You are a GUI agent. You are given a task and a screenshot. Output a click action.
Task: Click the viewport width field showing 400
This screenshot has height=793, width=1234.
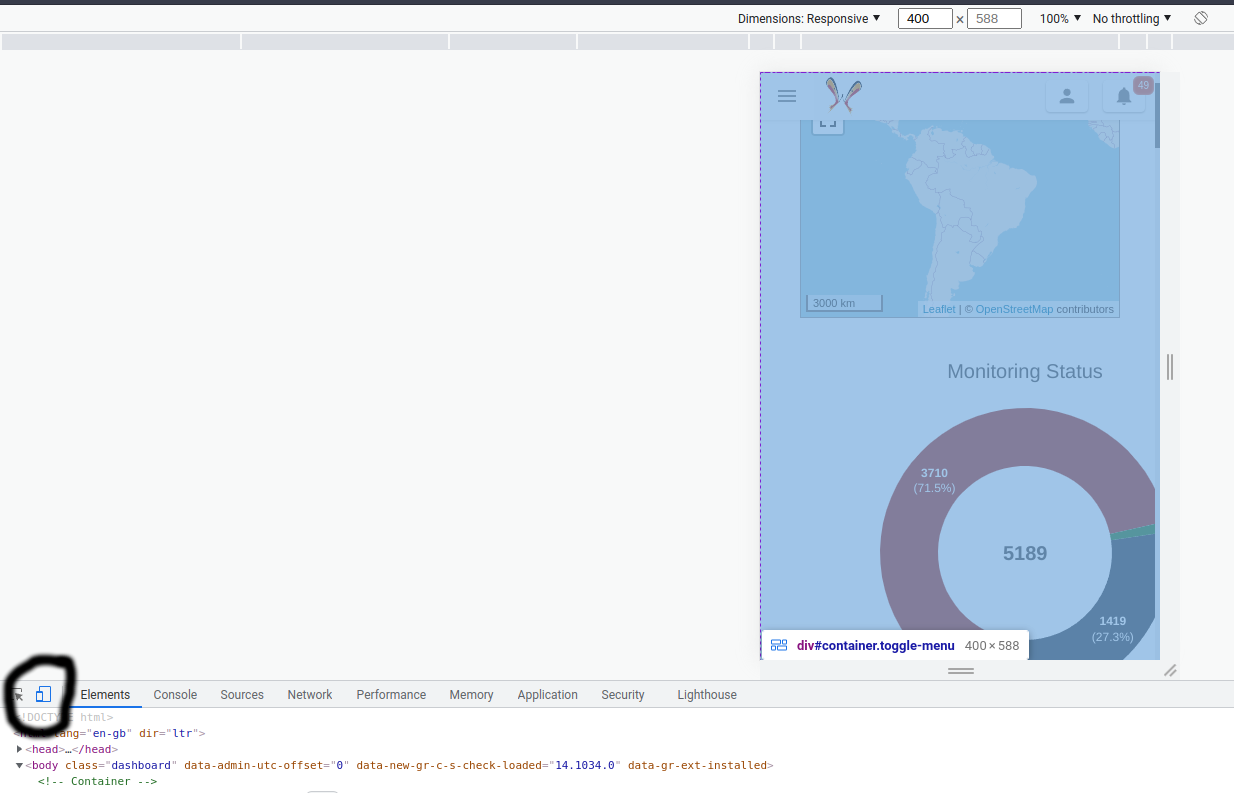pos(925,17)
